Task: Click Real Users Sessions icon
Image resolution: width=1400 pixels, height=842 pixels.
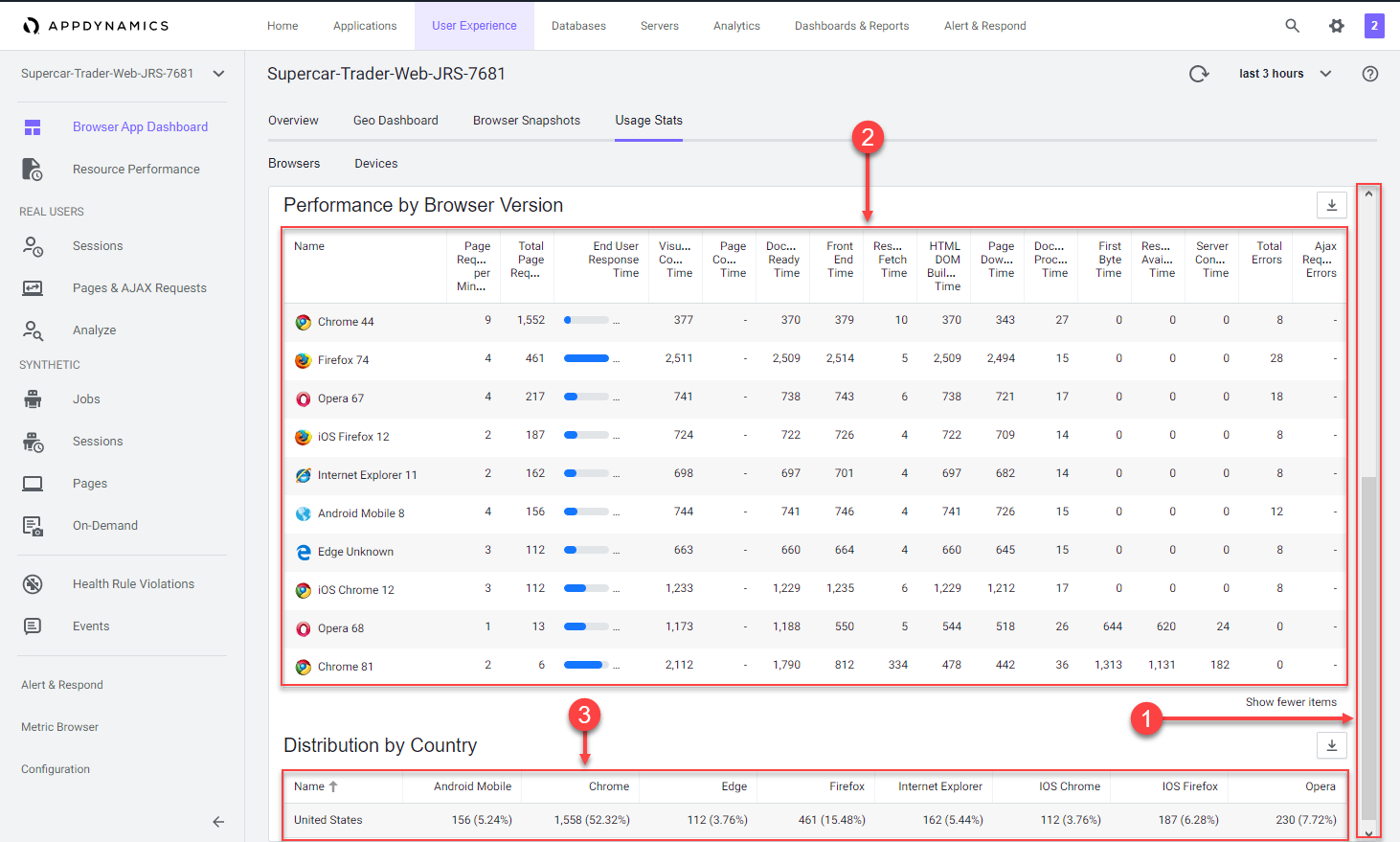Action: point(33,246)
